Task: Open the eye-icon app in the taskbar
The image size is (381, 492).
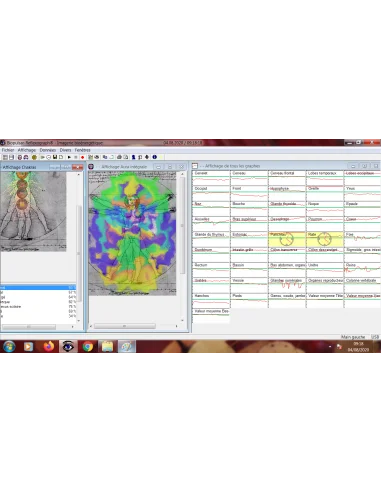Action: 68,346
